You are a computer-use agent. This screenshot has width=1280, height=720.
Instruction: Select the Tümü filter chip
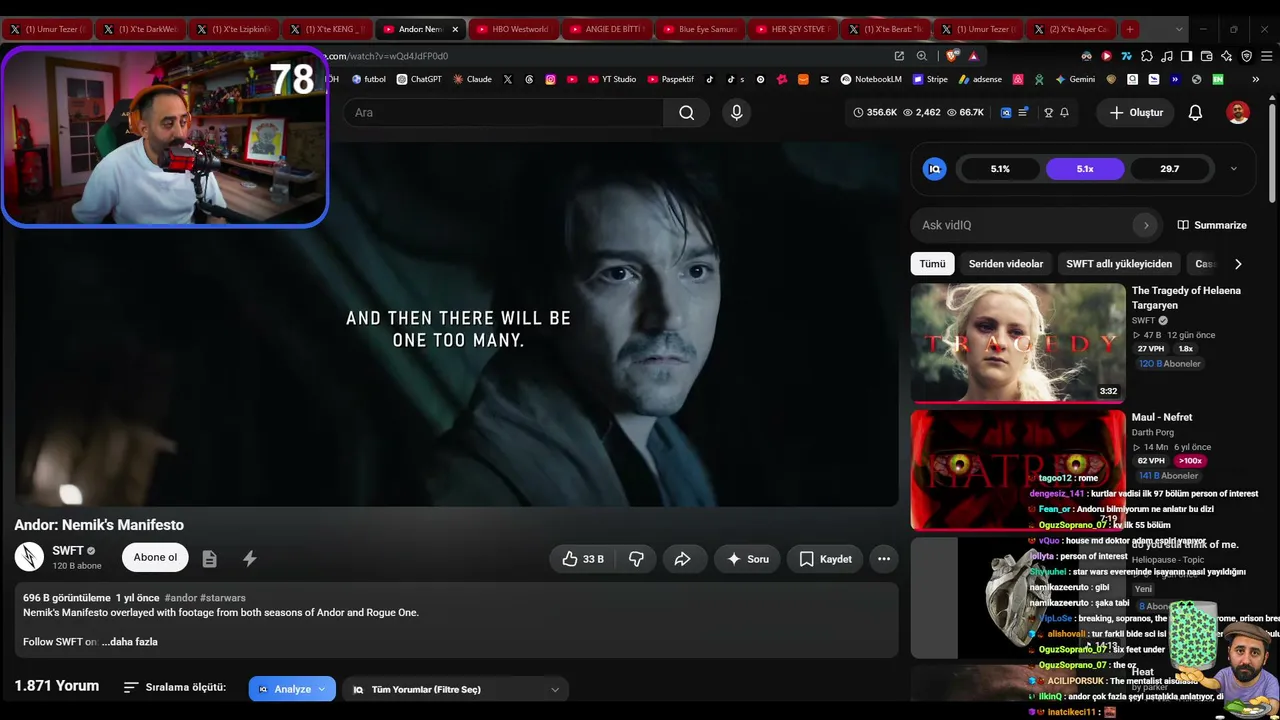point(932,264)
